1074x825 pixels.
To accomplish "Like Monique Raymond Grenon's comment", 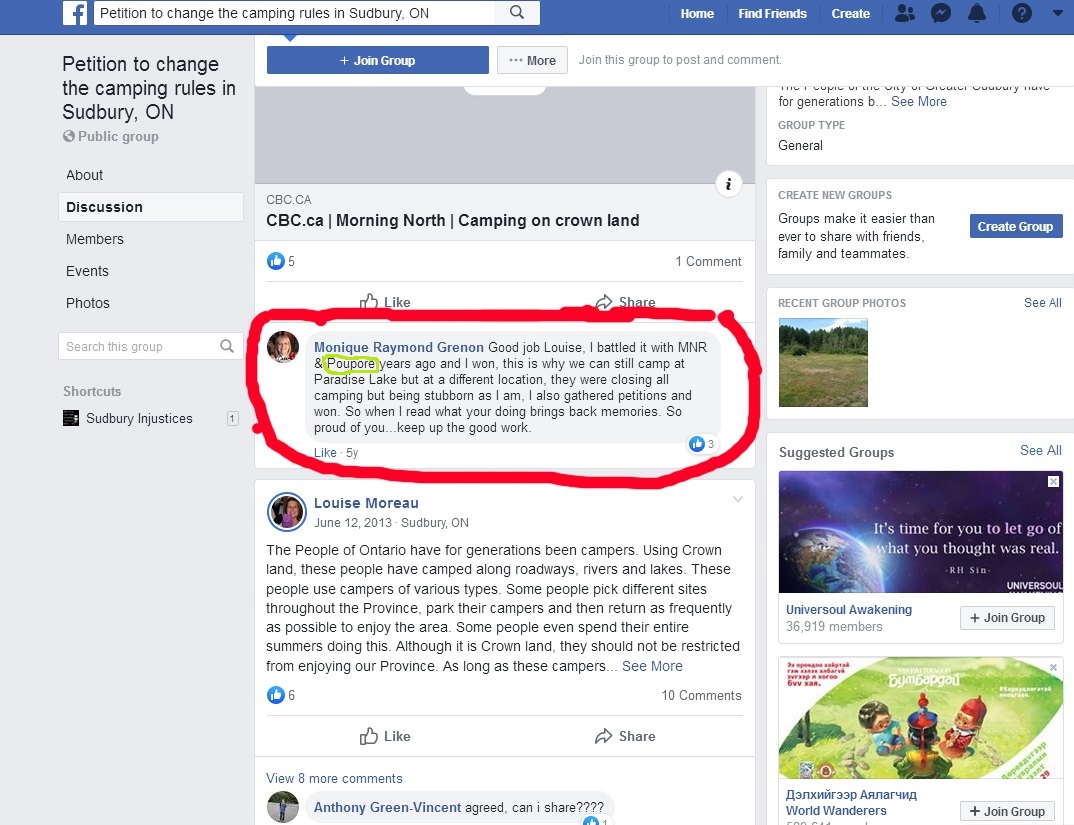I will click(325, 452).
